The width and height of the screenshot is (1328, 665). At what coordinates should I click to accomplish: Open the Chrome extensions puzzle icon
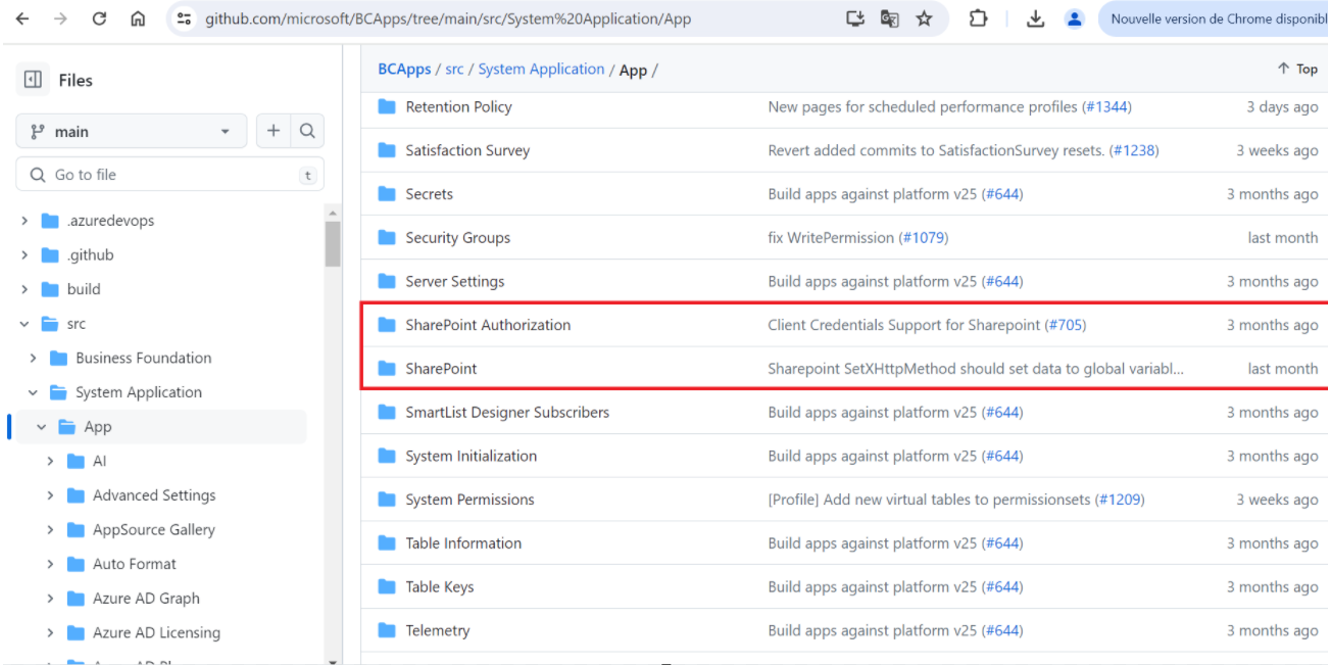point(978,19)
